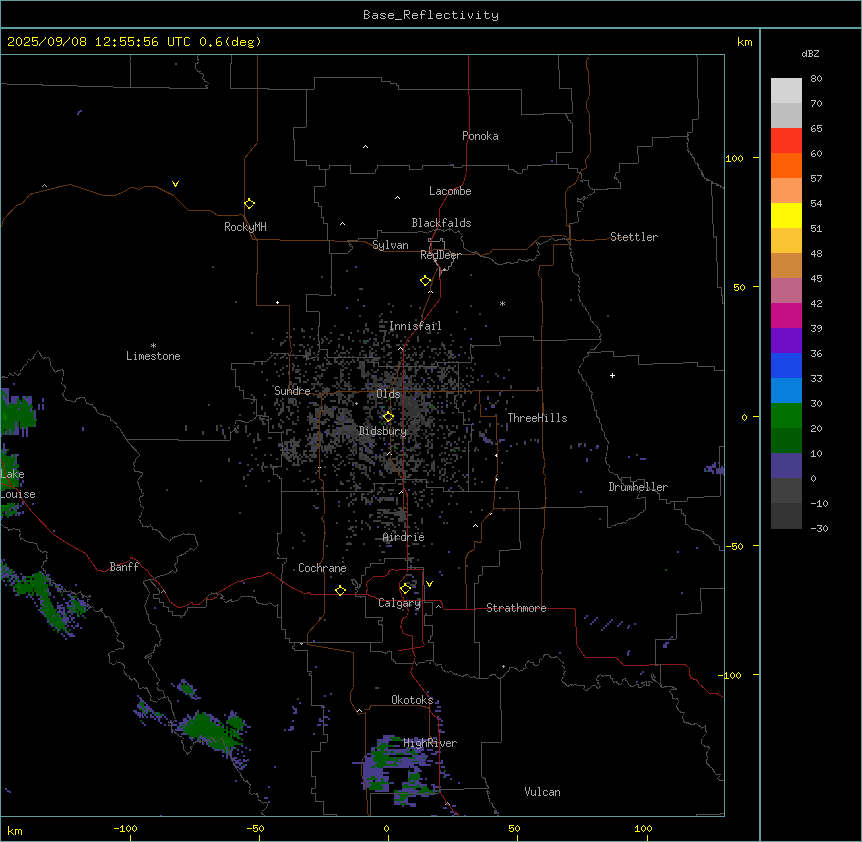Click the ThreeHills label

pos(537,418)
